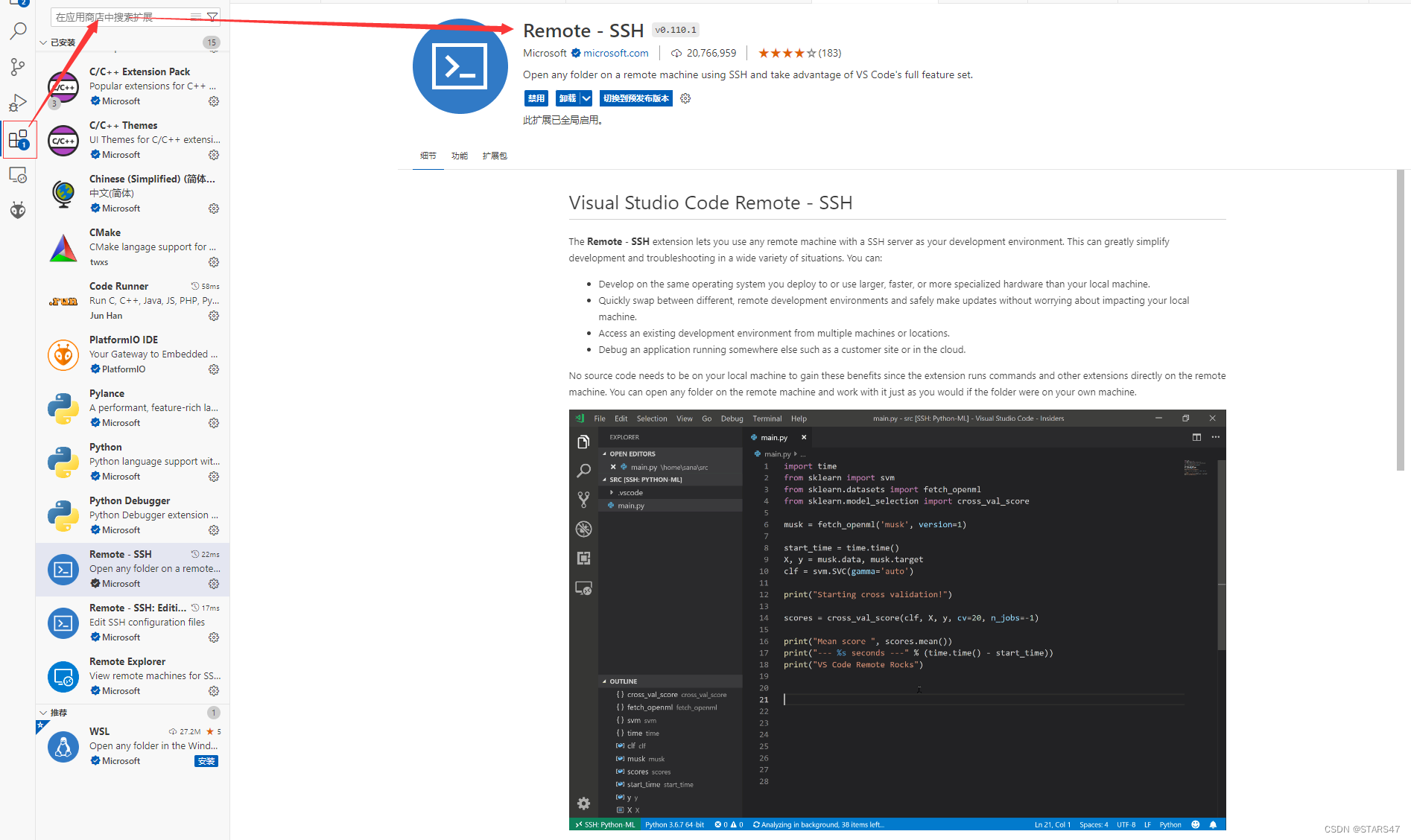The image size is (1411, 840).
Task: Switch to pre-release version button
Action: point(636,98)
